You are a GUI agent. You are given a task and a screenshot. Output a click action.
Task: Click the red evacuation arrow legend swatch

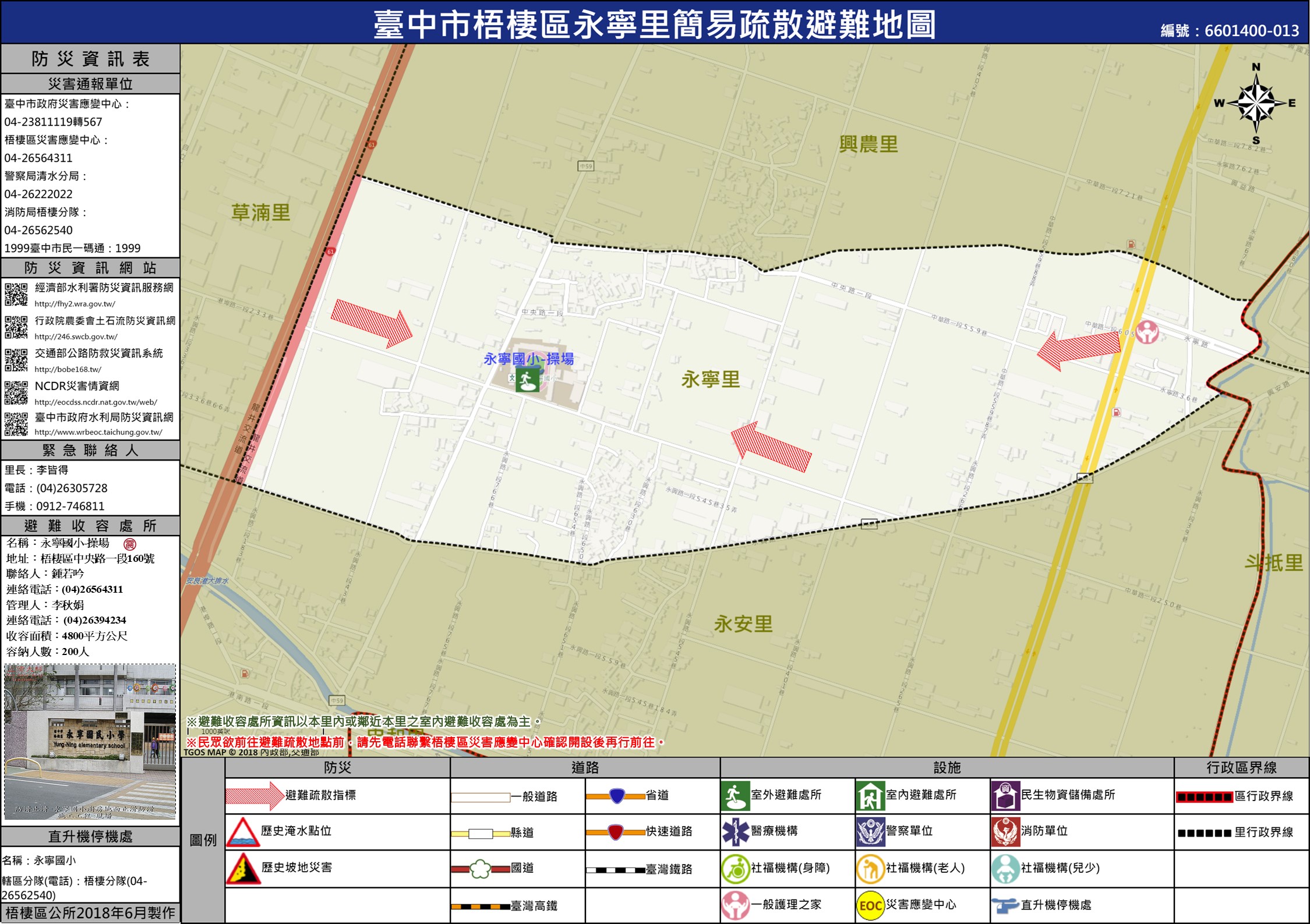pyautogui.click(x=254, y=796)
